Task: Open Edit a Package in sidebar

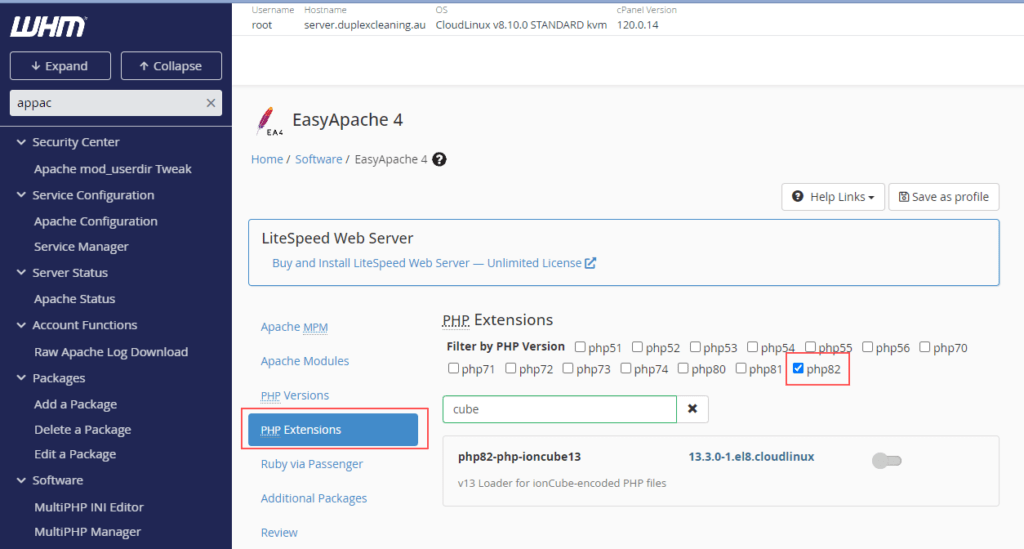Action: [75, 454]
